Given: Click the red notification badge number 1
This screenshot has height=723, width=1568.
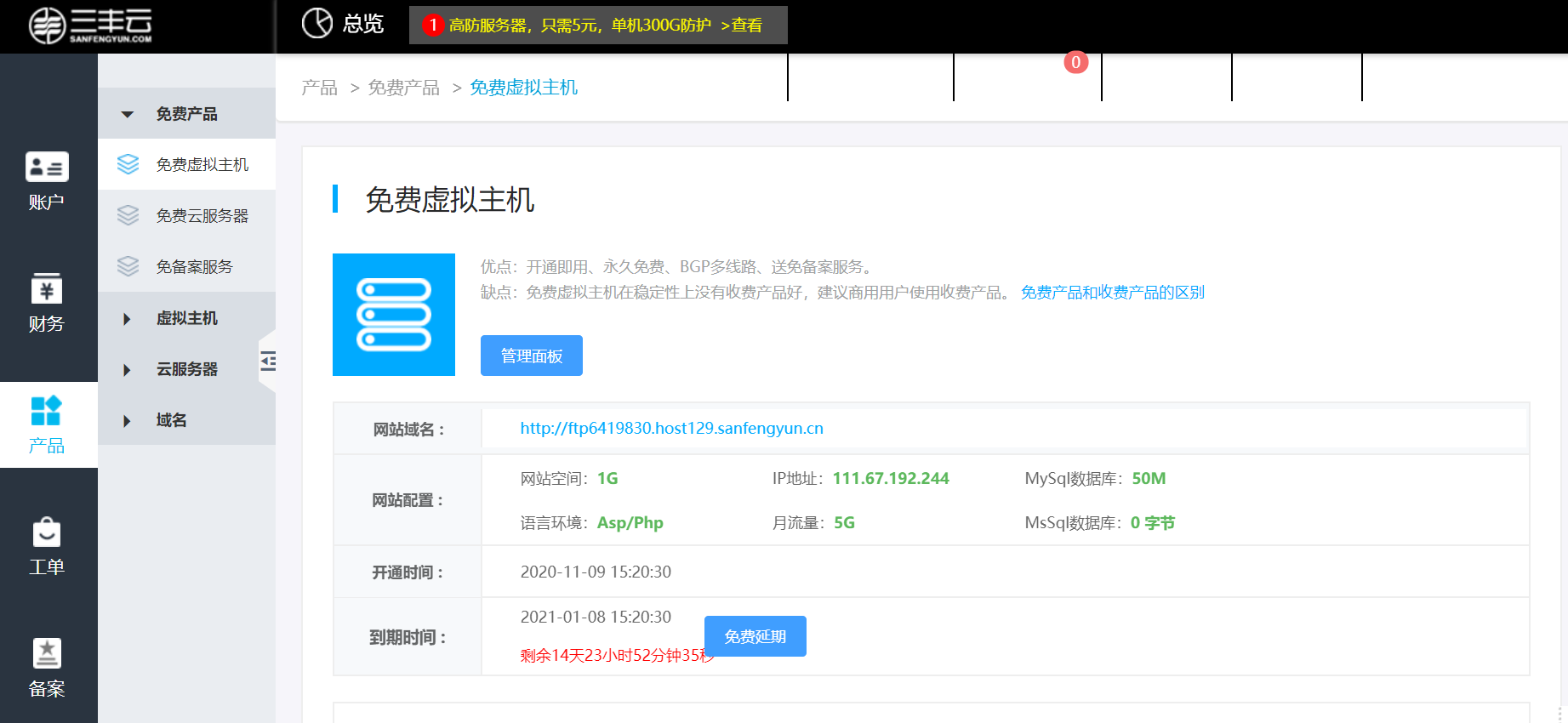Looking at the screenshot, I should pyautogui.click(x=433, y=25).
